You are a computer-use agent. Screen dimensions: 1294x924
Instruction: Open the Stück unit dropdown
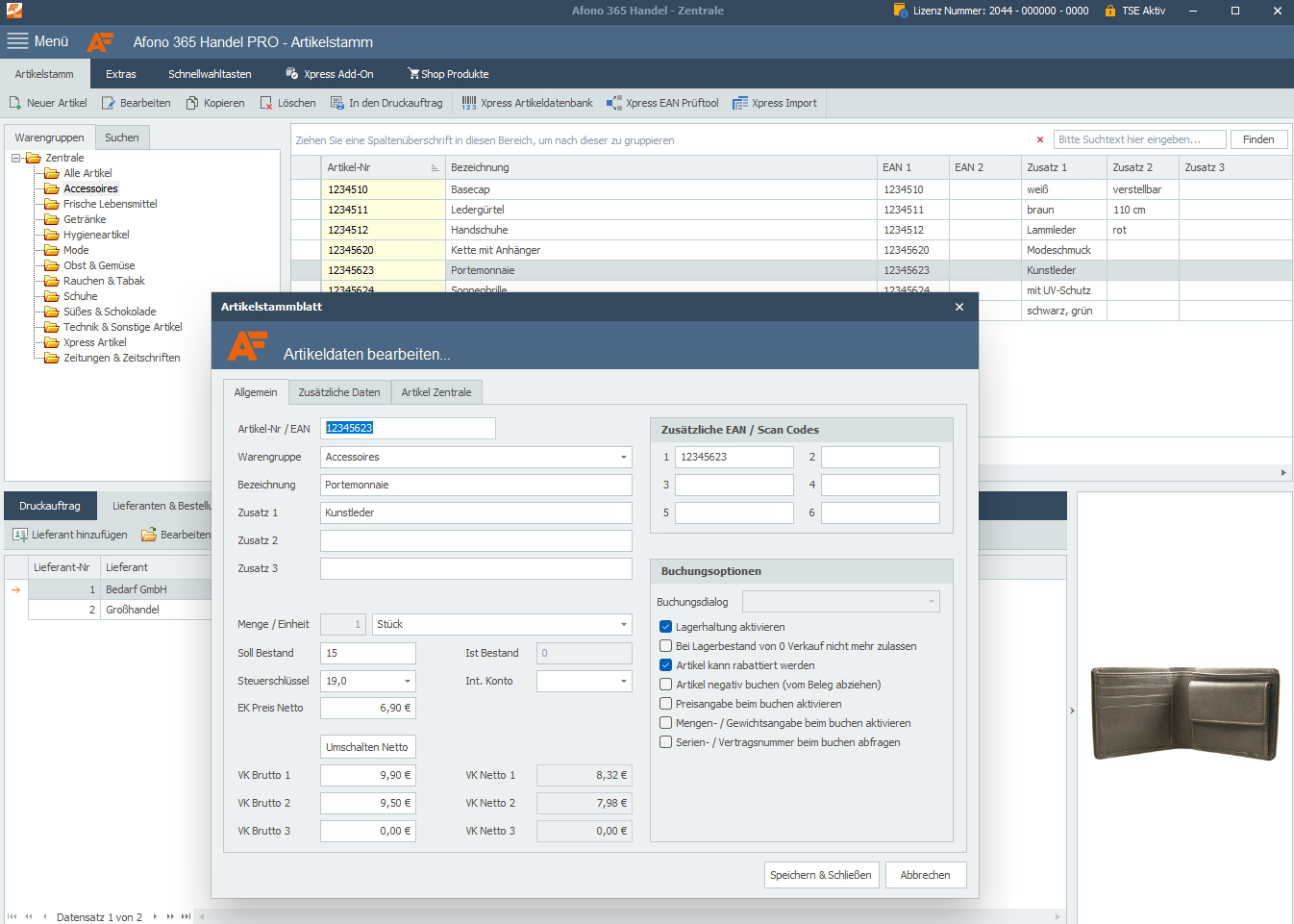(623, 625)
